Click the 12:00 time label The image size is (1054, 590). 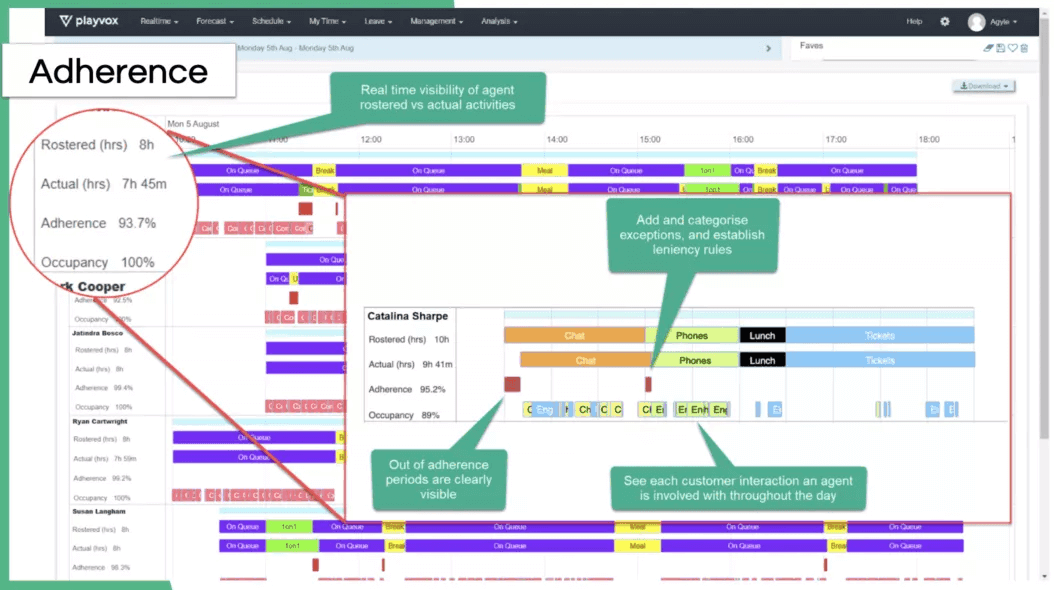coord(371,140)
